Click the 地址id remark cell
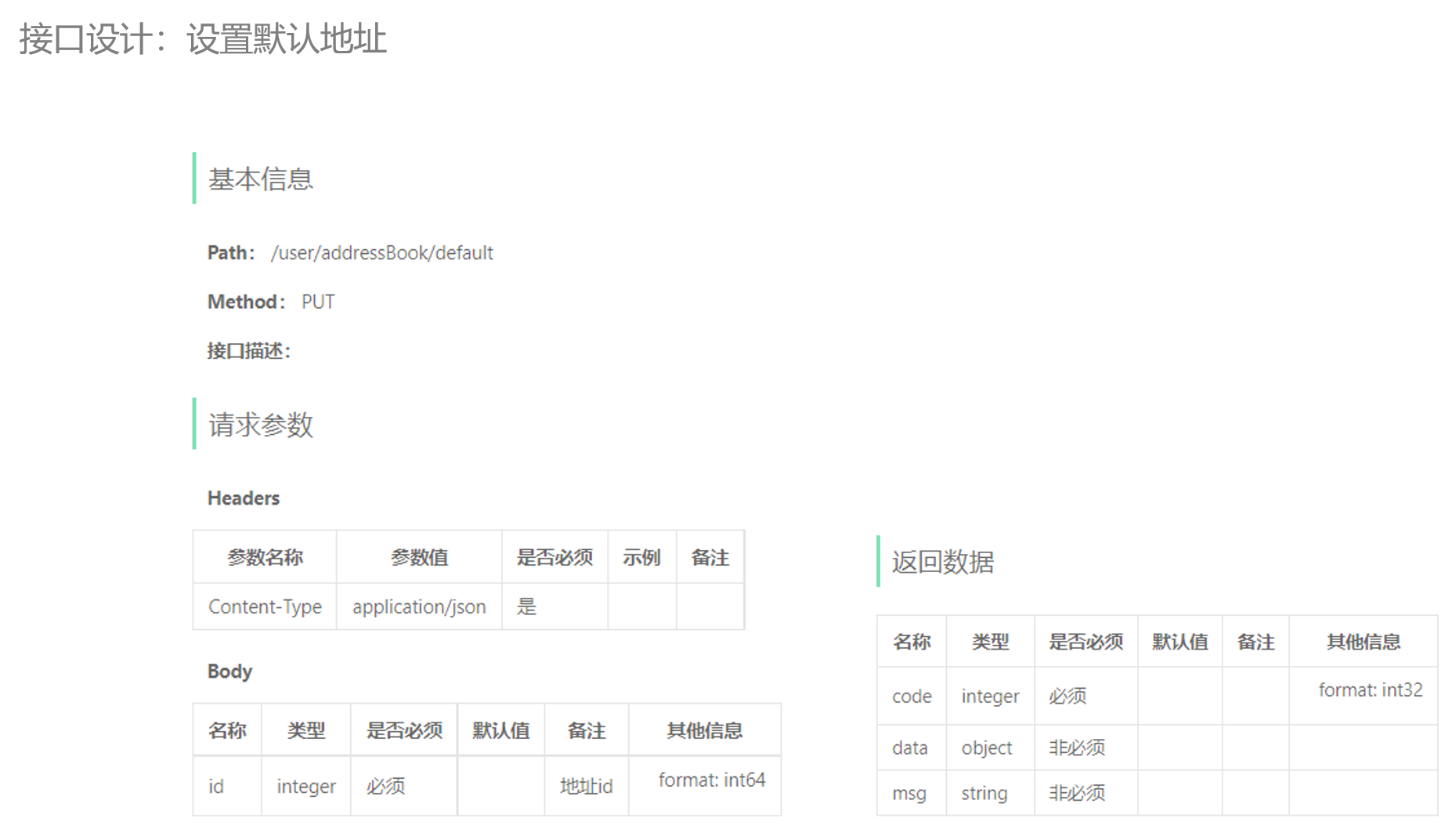Screen dimensions: 1456x829 click(x=586, y=785)
